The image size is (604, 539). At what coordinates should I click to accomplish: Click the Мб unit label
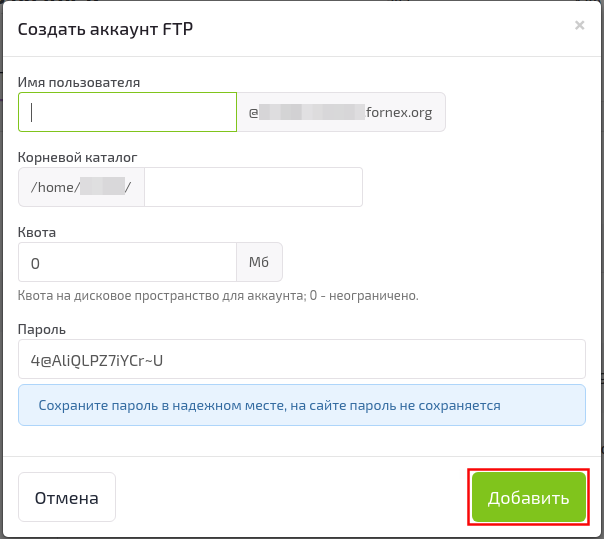click(259, 263)
